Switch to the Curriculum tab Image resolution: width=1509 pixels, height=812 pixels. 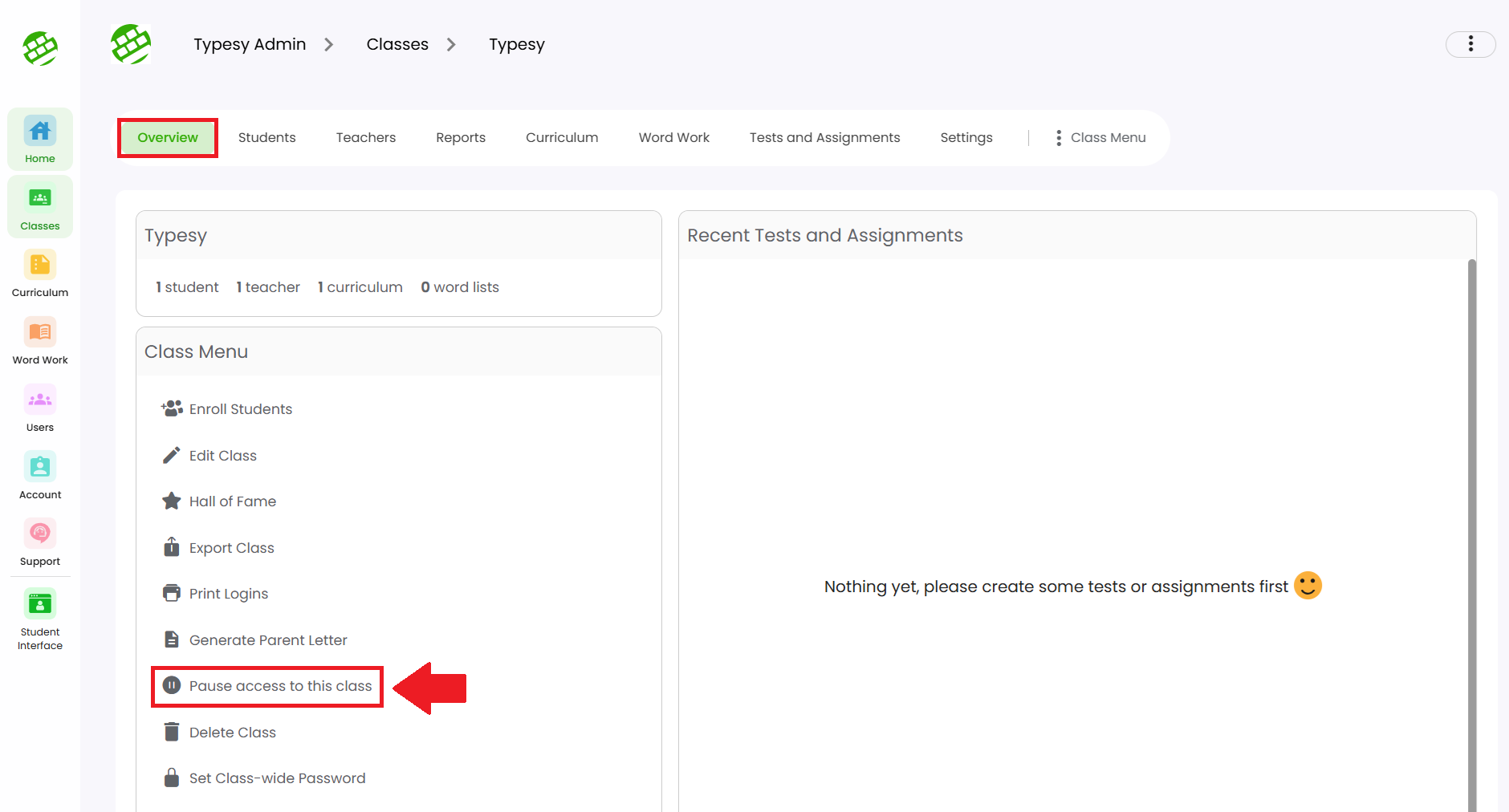pos(562,137)
